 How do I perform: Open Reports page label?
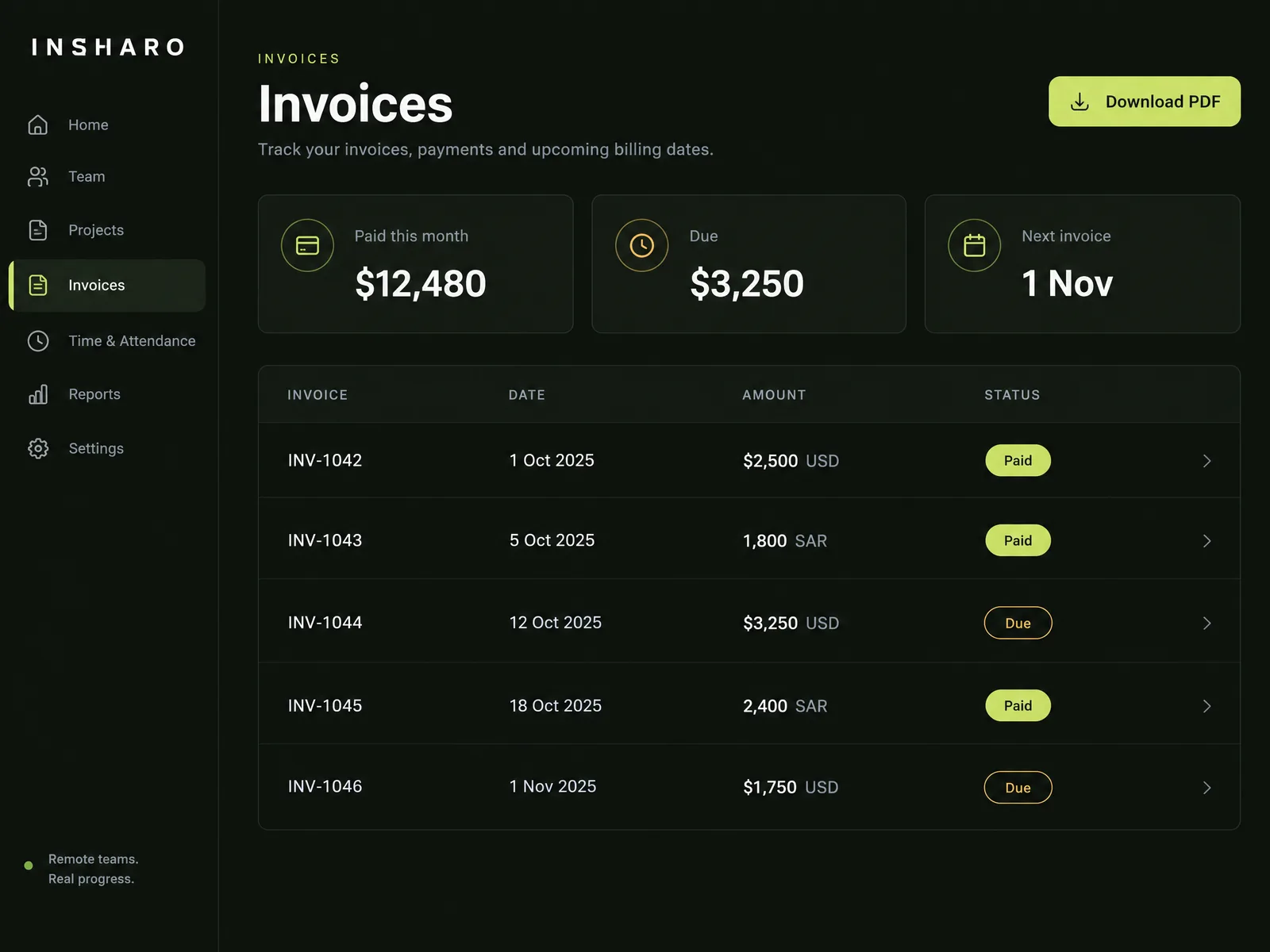pos(94,394)
